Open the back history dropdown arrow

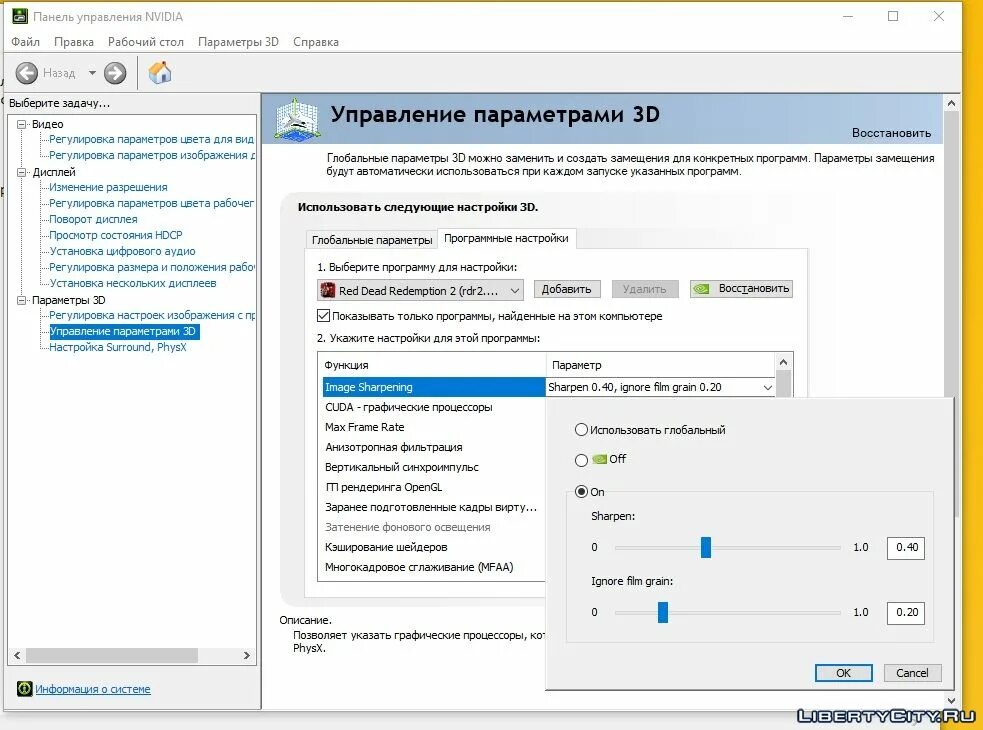92,73
